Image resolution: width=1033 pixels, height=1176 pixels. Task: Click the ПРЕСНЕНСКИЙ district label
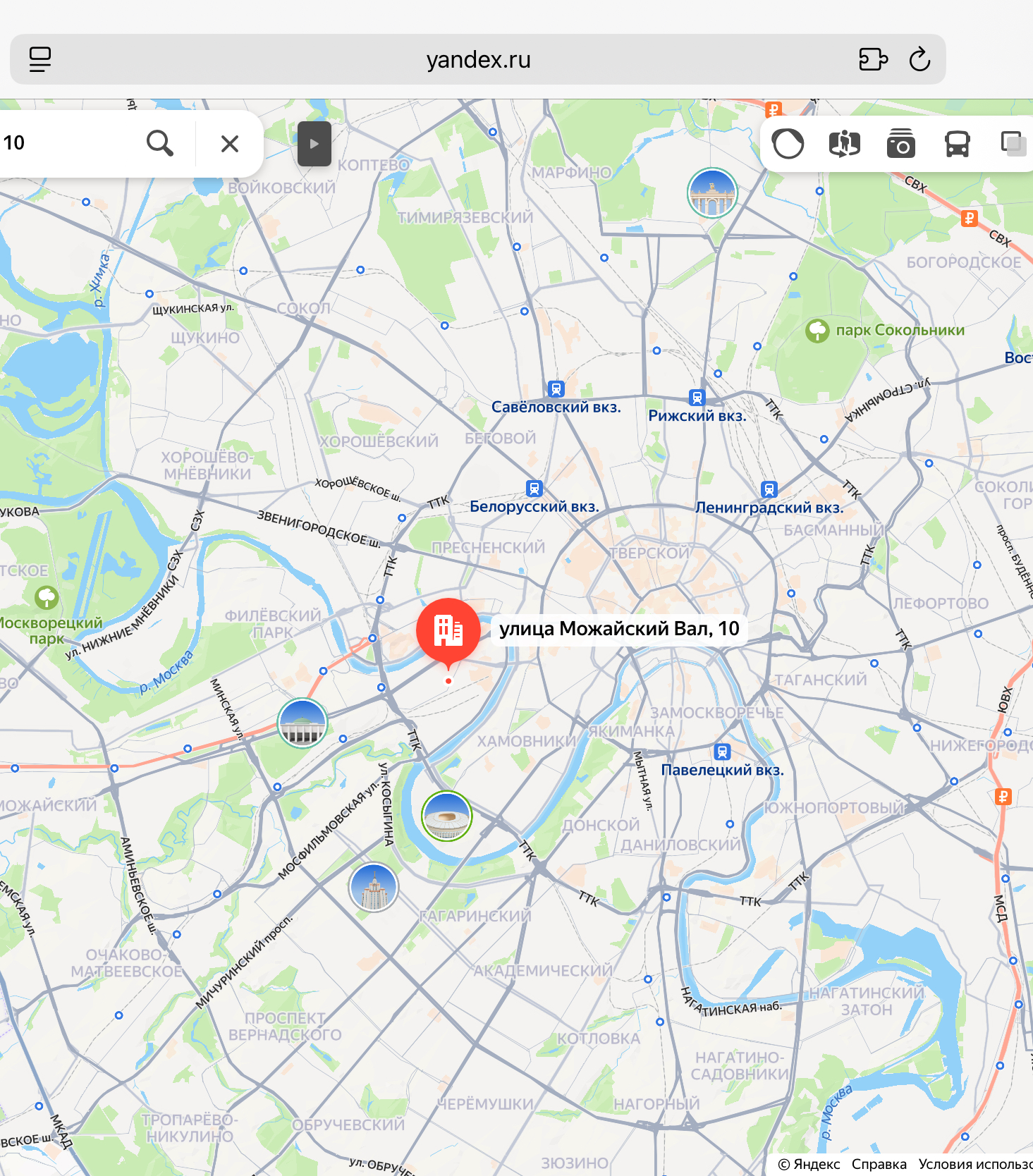click(489, 548)
